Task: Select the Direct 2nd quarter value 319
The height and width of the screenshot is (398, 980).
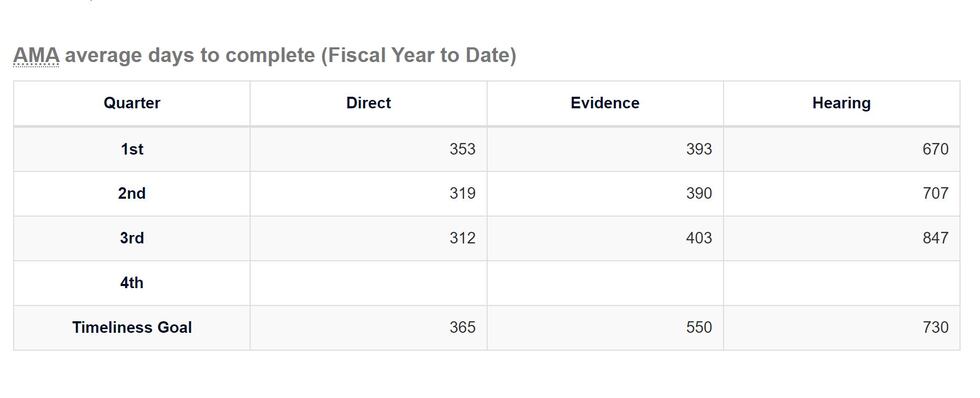Action: pyautogui.click(x=462, y=194)
